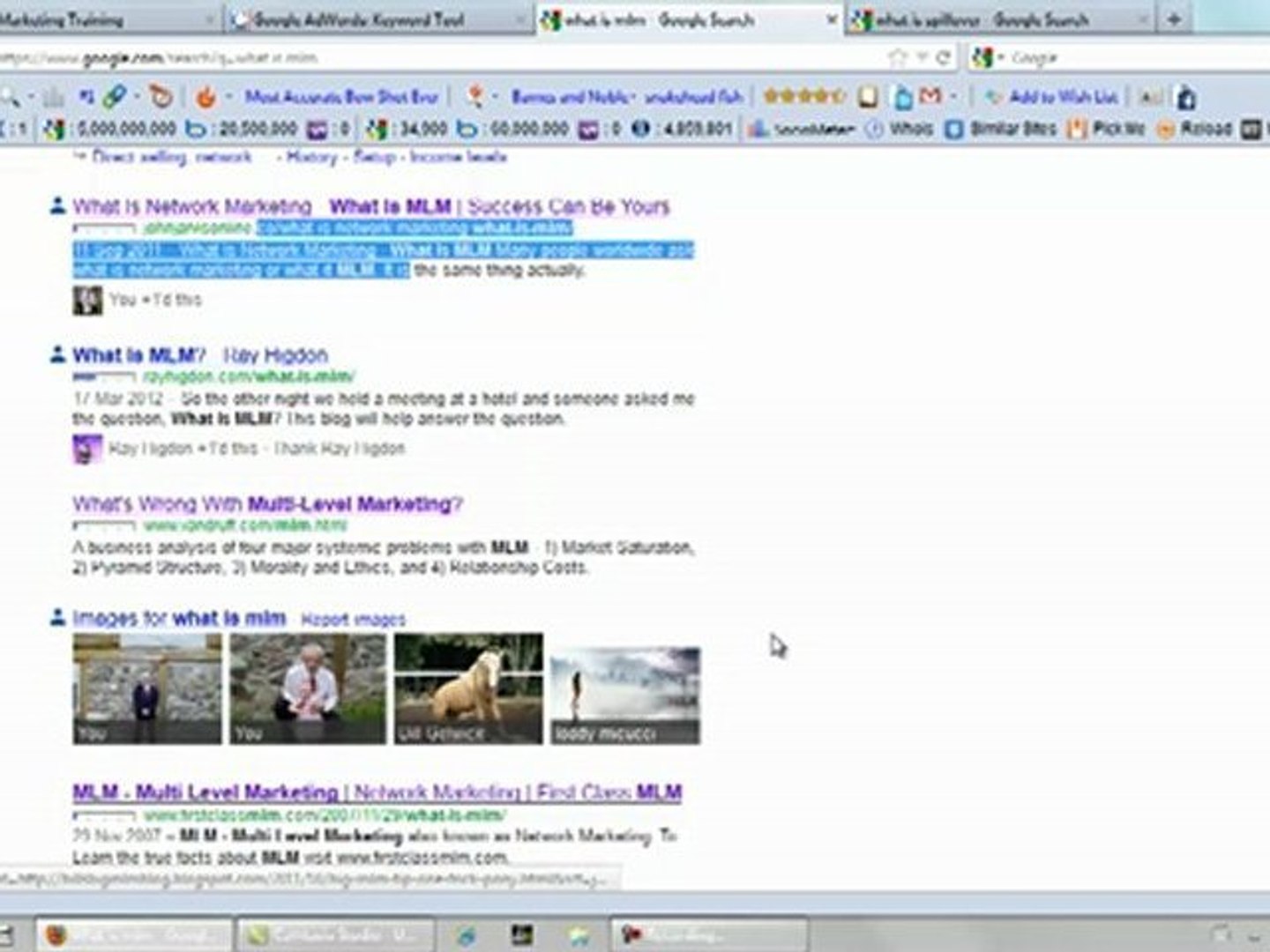
Task: Click the orange flame toolbar icon
Action: pos(205,97)
